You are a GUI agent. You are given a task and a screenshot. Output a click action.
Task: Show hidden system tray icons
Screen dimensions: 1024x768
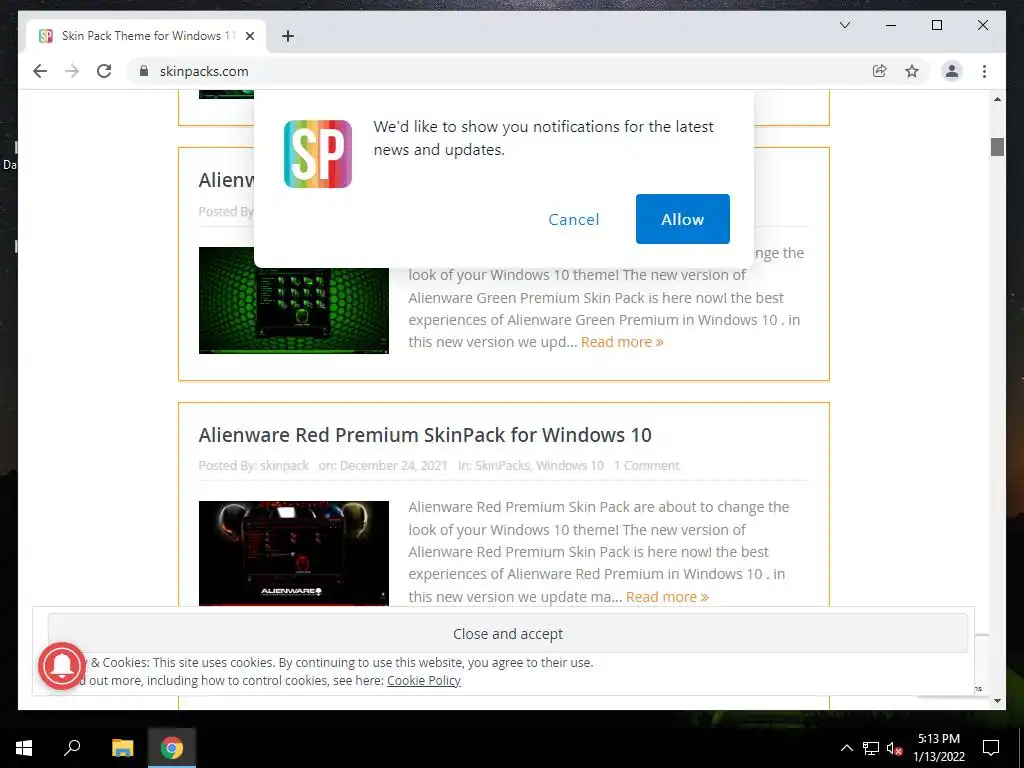click(846, 748)
